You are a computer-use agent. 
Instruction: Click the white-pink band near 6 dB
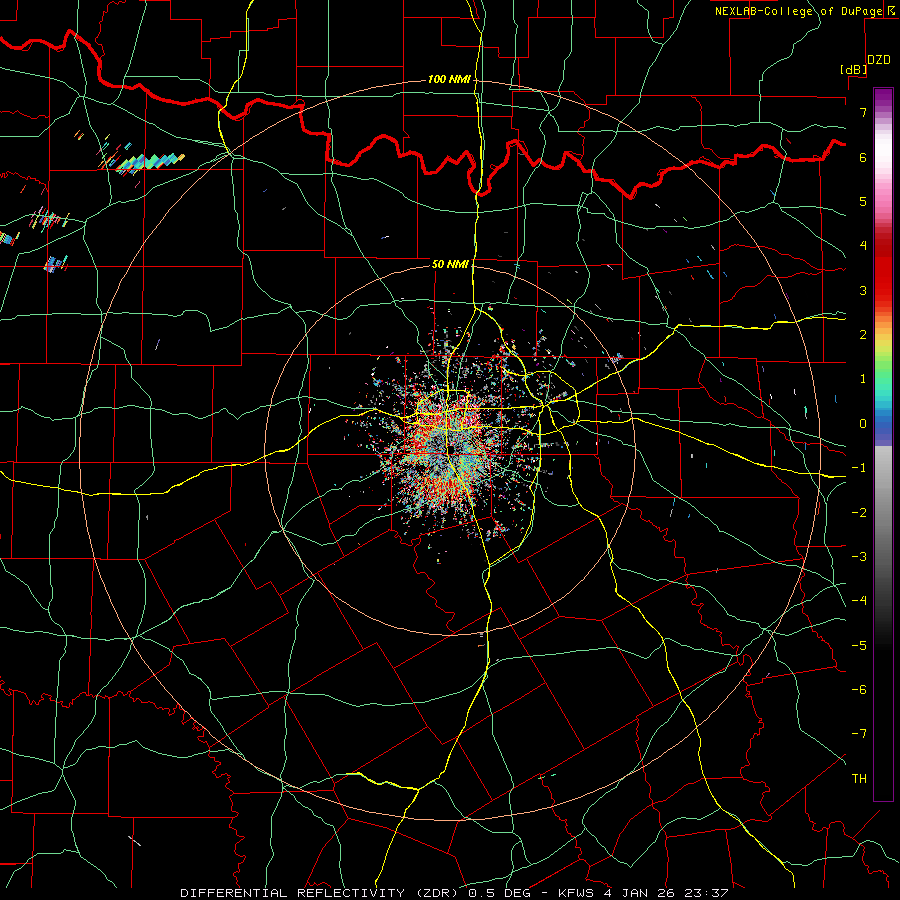883,155
